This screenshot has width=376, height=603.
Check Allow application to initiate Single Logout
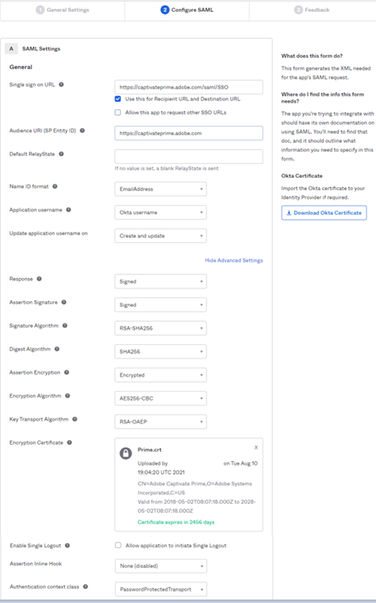click(118, 545)
